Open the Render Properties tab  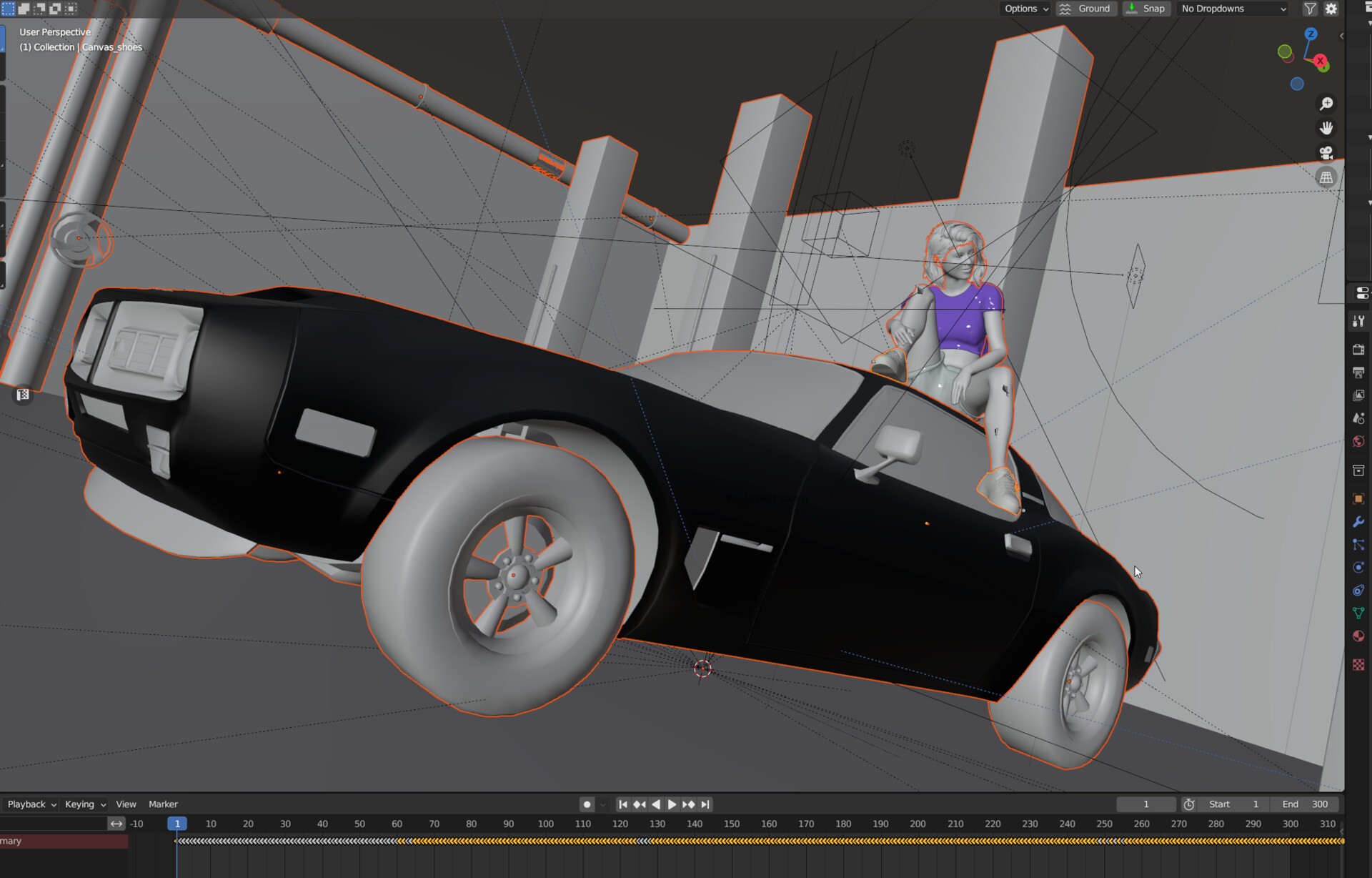coord(1358,350)
